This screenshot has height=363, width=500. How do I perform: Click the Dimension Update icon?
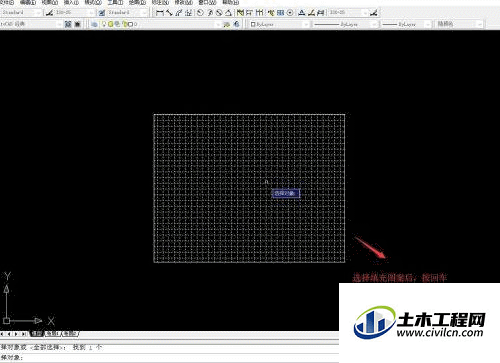pyautogui.click(x=320, y=13)
